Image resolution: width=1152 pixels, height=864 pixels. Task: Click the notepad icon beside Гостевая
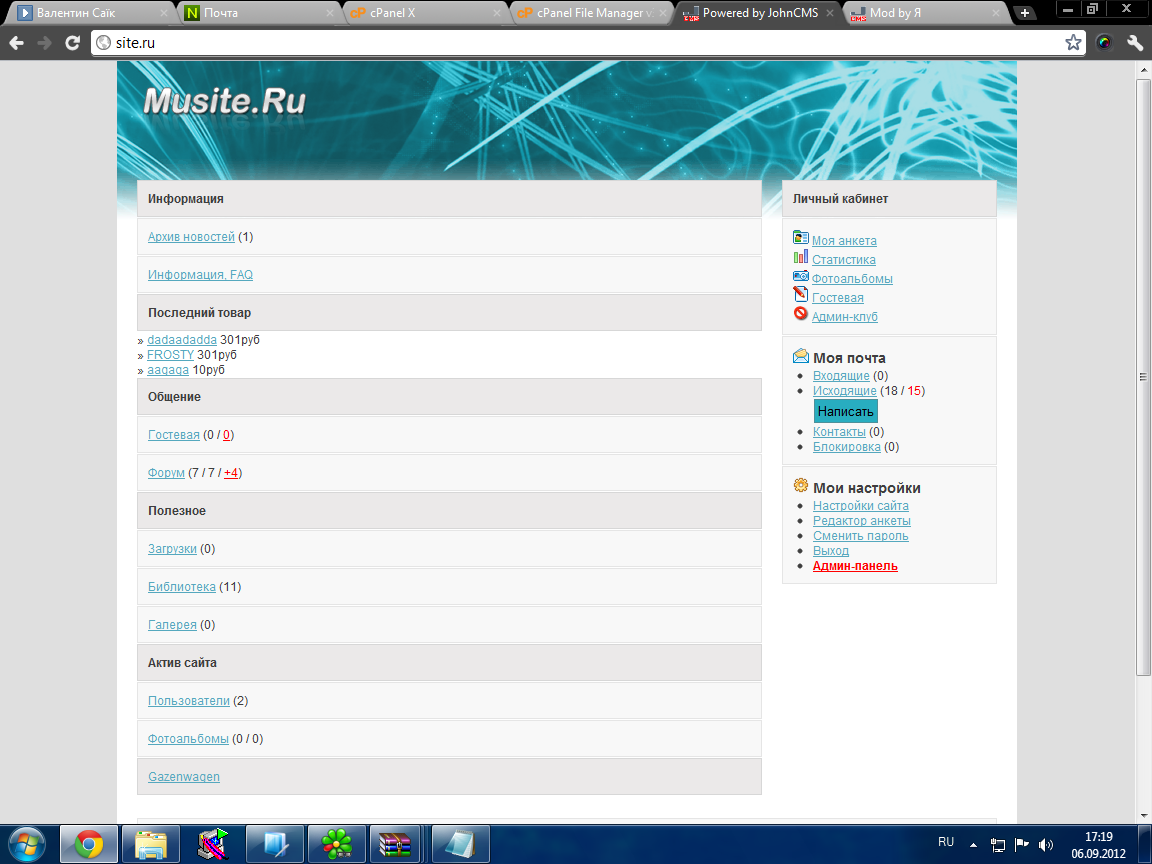tap(801, 294)
